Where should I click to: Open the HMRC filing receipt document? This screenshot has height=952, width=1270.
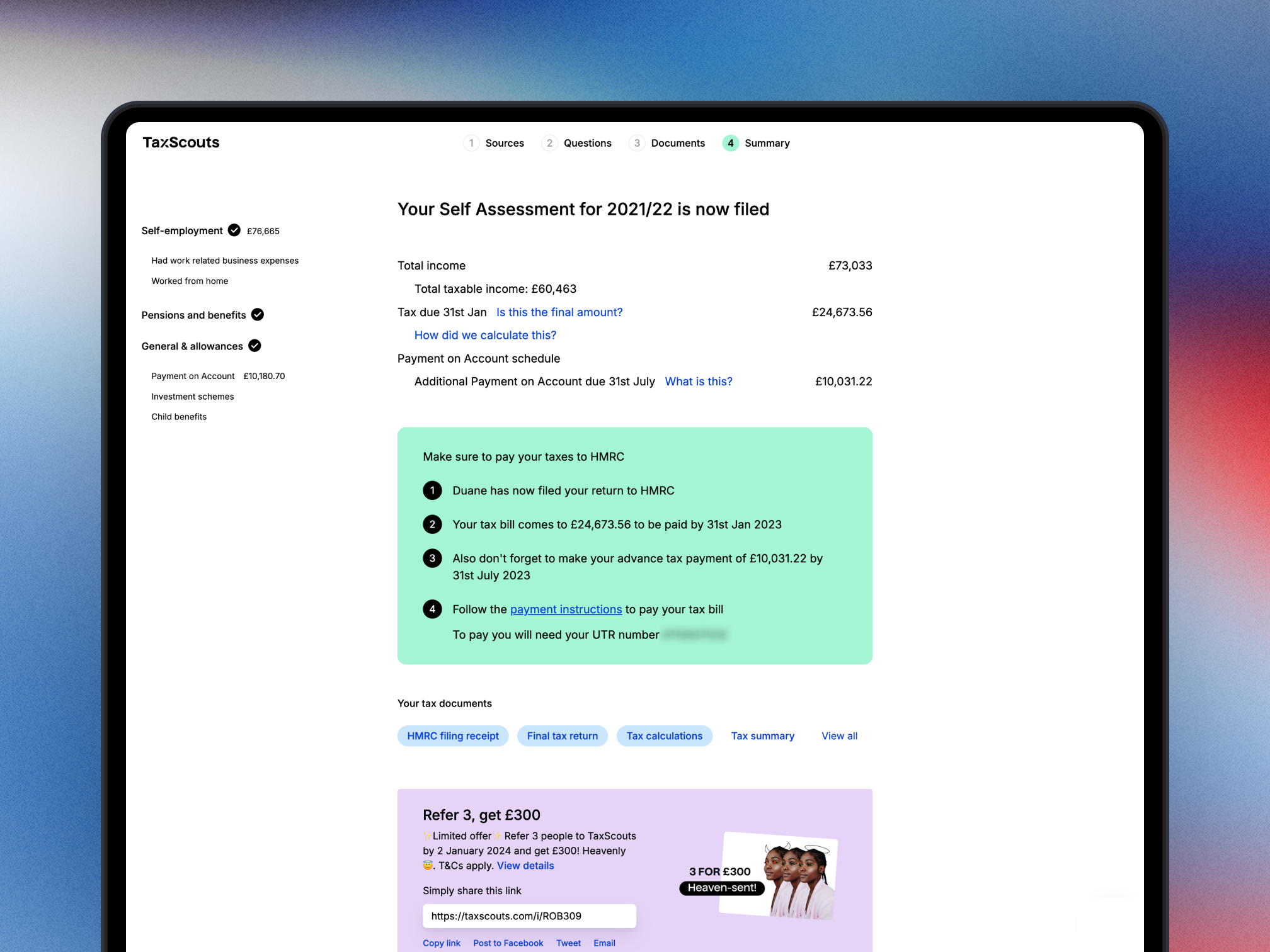click(x=452, y=736)
